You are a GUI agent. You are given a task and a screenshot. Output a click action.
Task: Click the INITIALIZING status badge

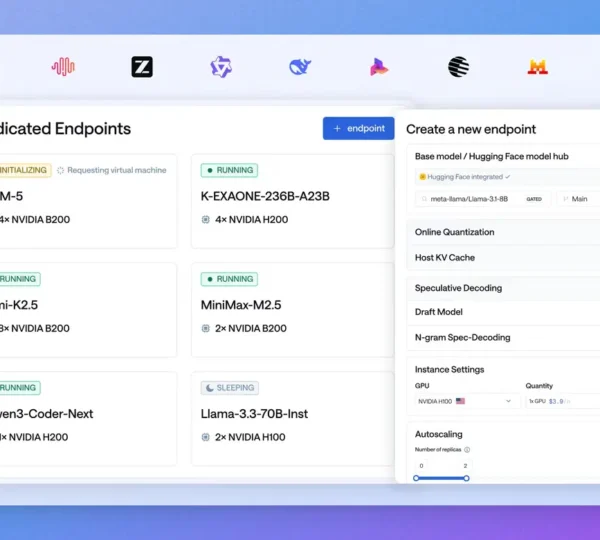(x=25, y=170)
